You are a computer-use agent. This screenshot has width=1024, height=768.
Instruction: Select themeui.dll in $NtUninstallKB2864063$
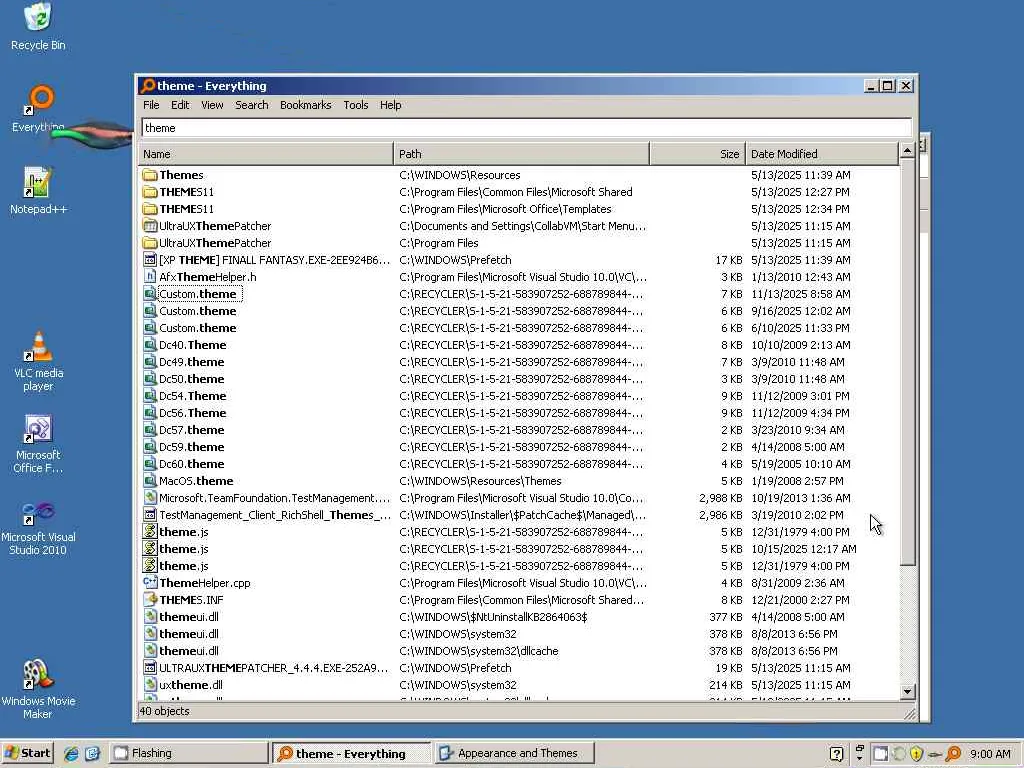pyautogui.click(x=519, y=616)
